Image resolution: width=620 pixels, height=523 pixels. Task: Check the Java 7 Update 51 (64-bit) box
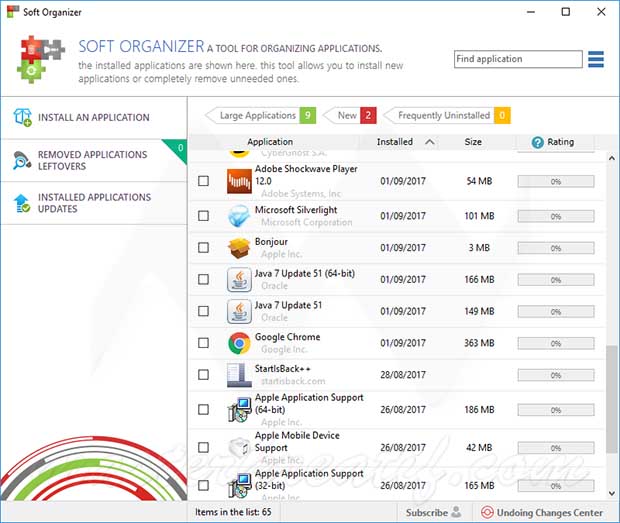point(203,279)
